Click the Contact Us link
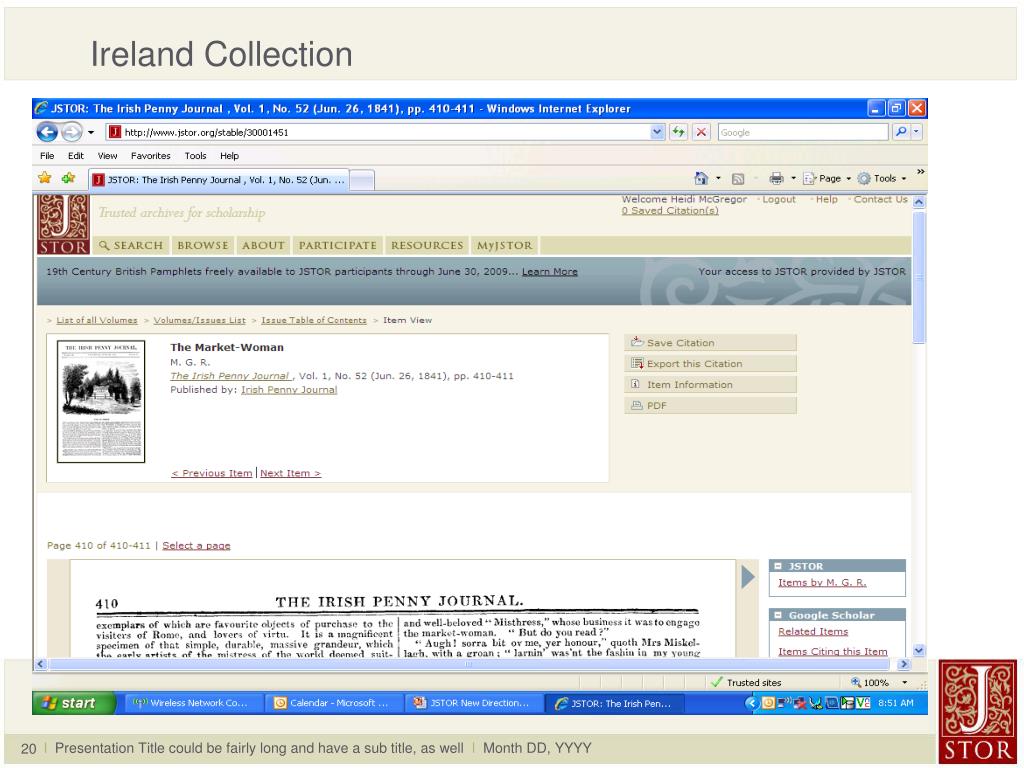 tap(880, 200)
